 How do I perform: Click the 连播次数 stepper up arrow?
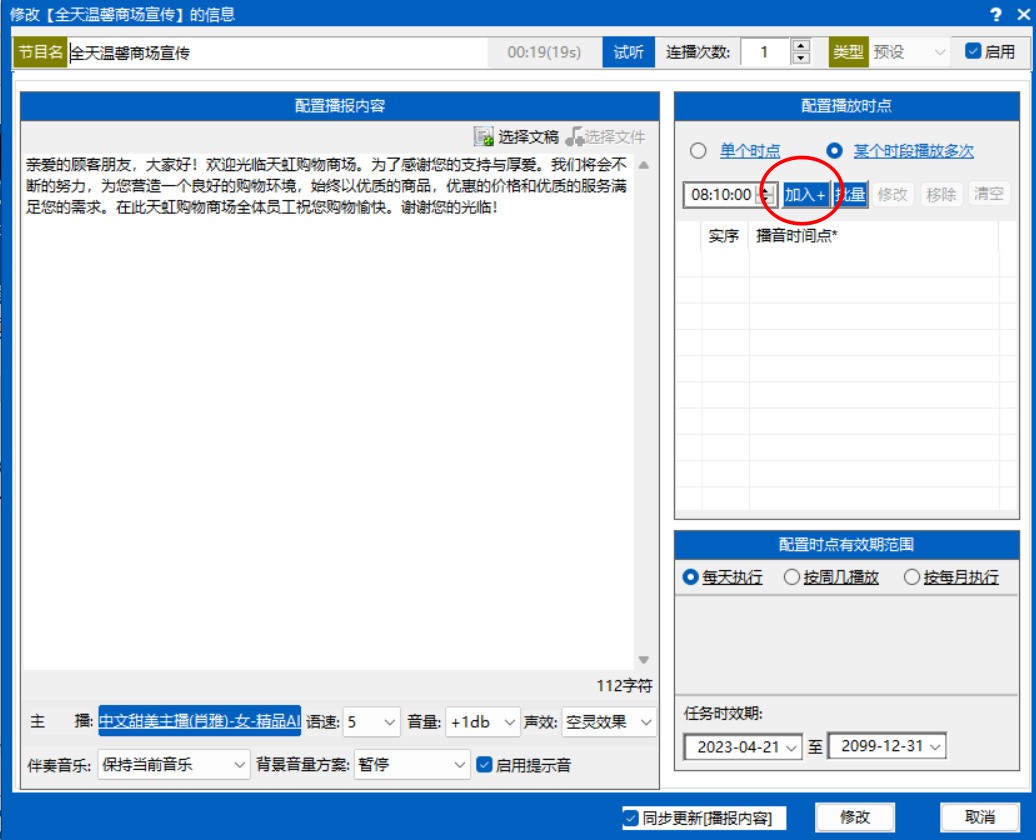coord(801,46)
